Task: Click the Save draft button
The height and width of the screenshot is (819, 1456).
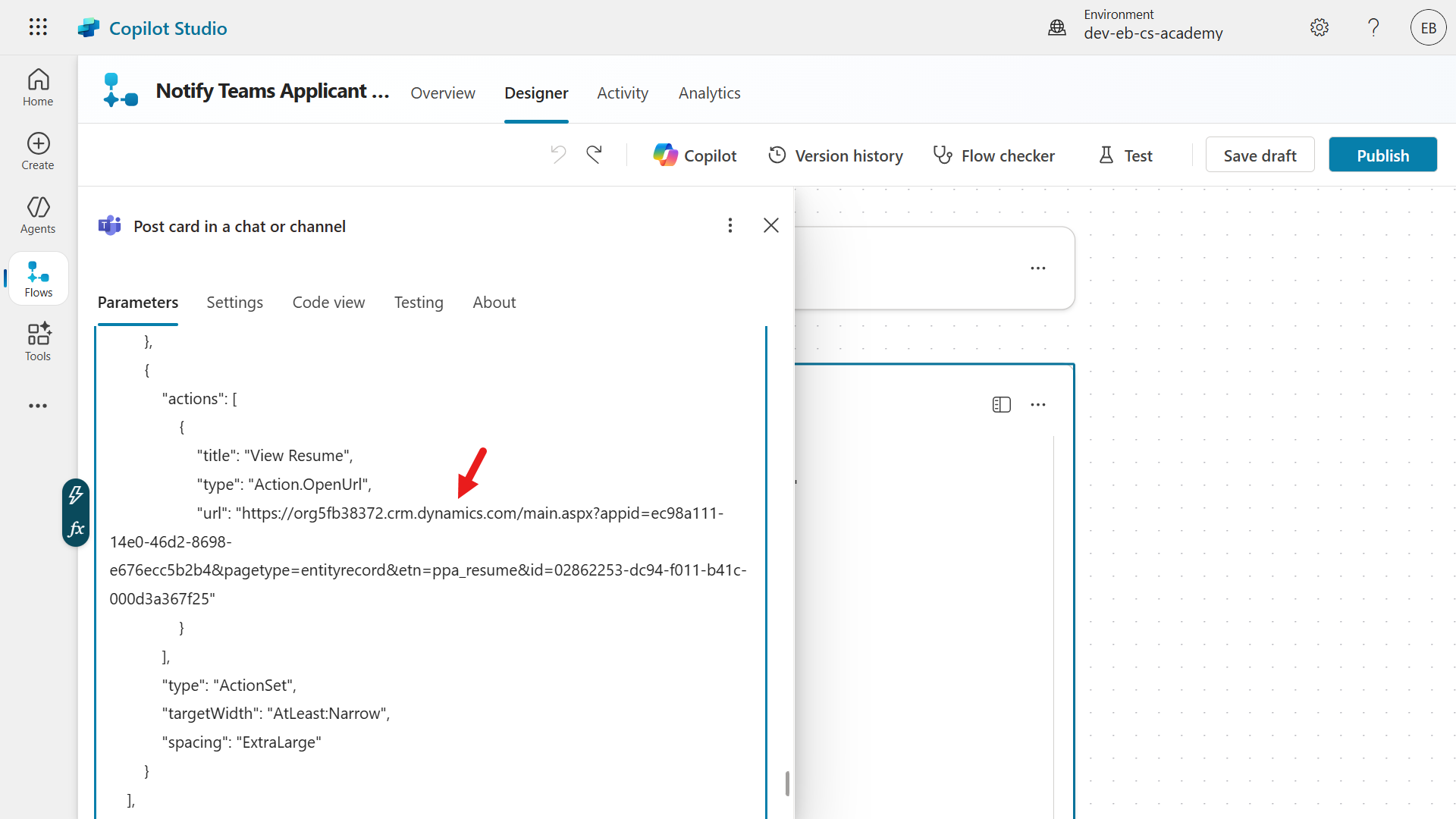Action: [1260, 155]
